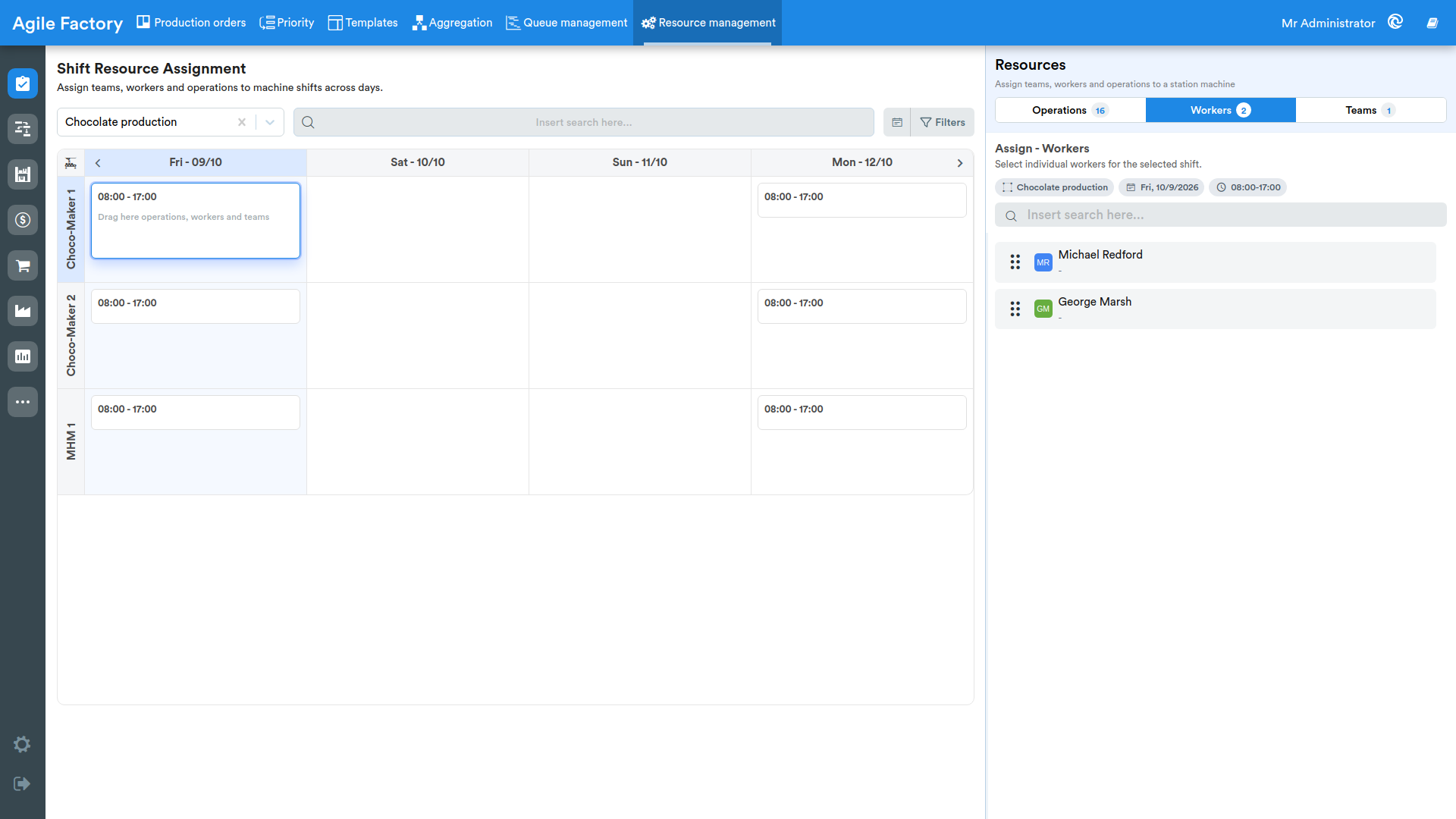Select George Marsh worker row

(x=1216, y=309)
